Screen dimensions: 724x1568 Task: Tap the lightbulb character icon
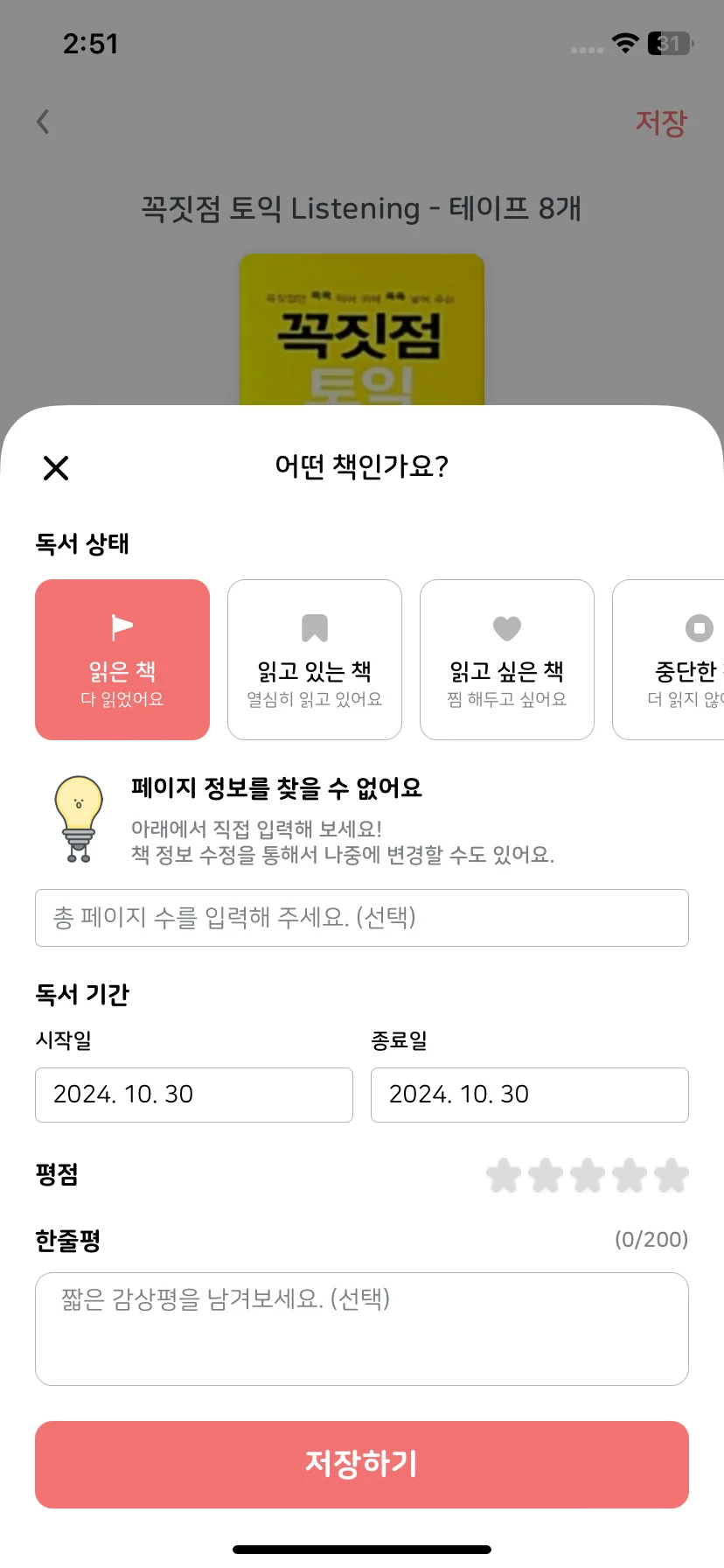[79, 819]
